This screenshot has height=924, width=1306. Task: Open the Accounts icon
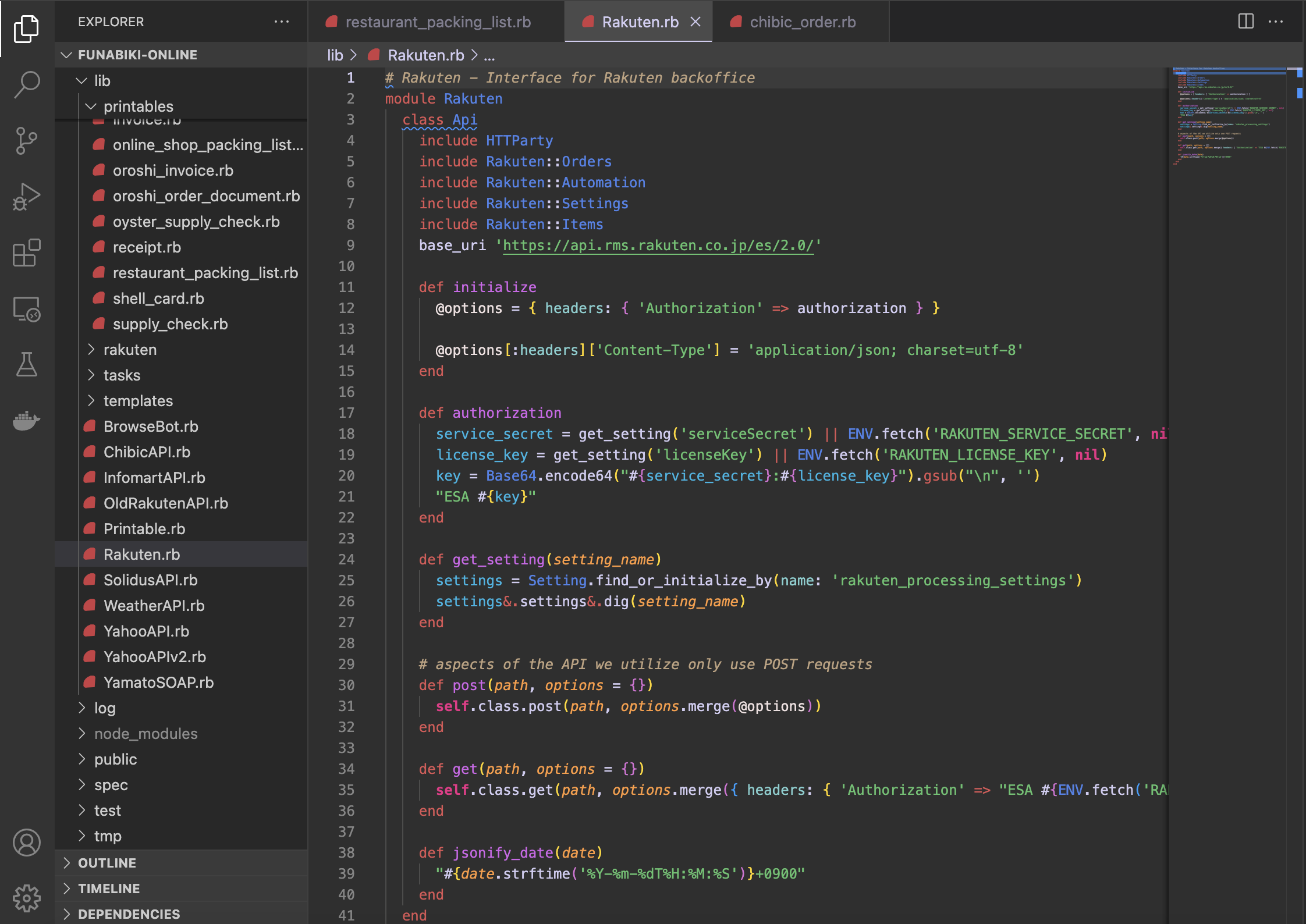click(27, 843)
